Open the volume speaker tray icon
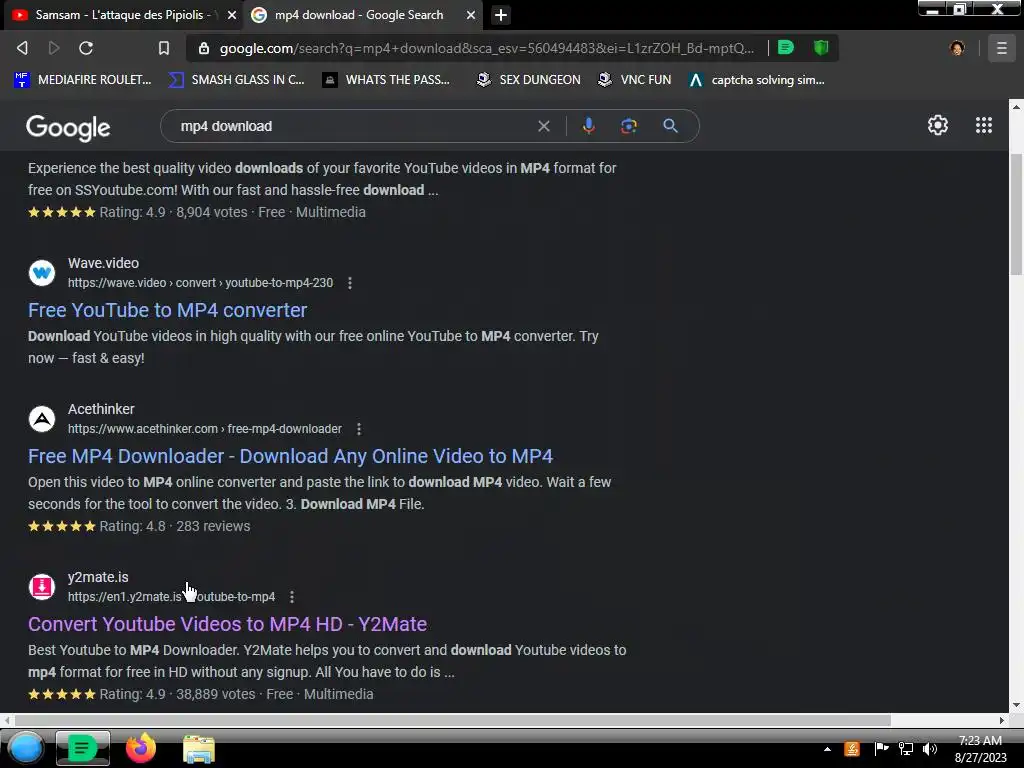Image resolution: width=1024 pixels, height=768 pixels. point(930,749)
